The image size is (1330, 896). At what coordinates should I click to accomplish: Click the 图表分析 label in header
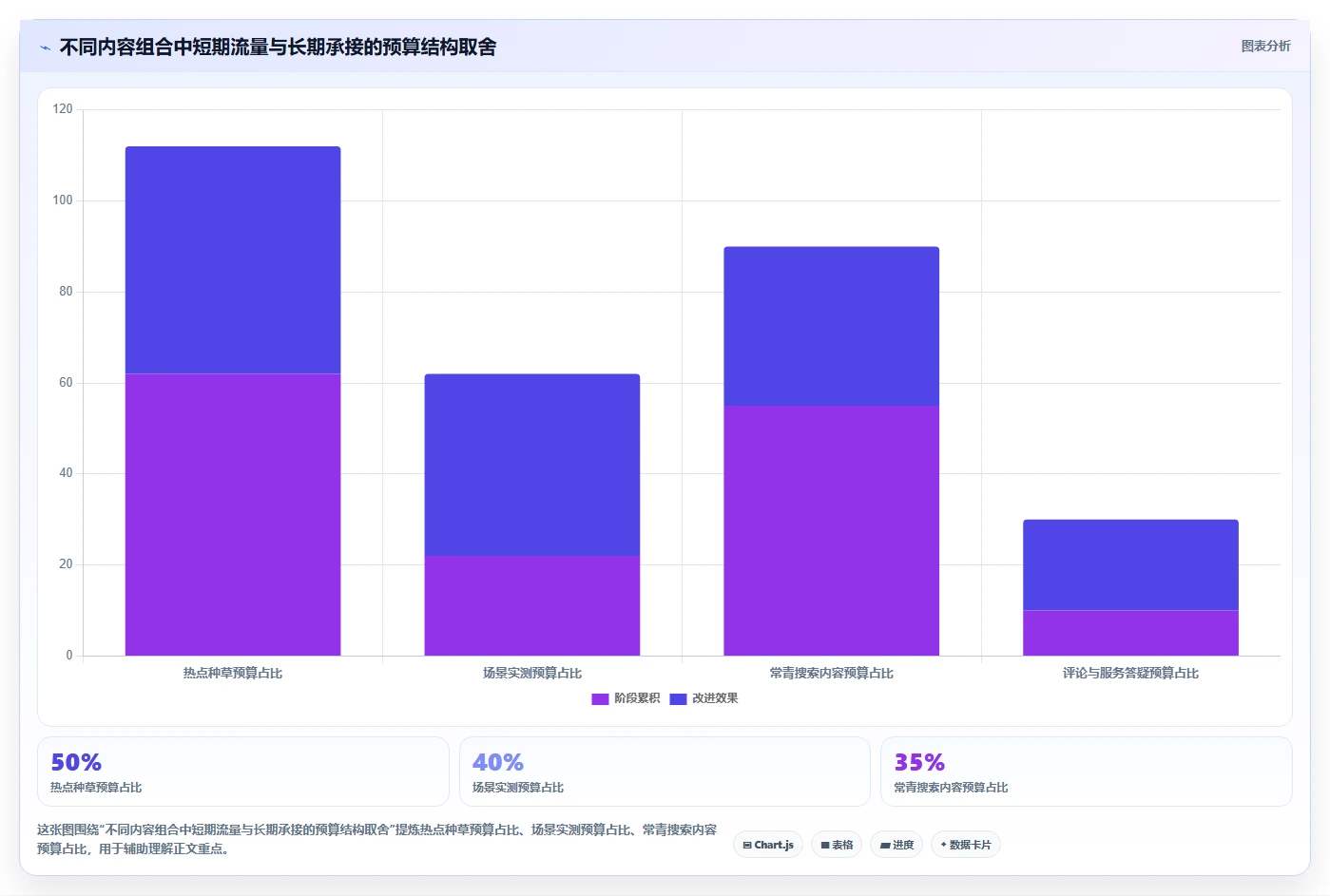1265,46
